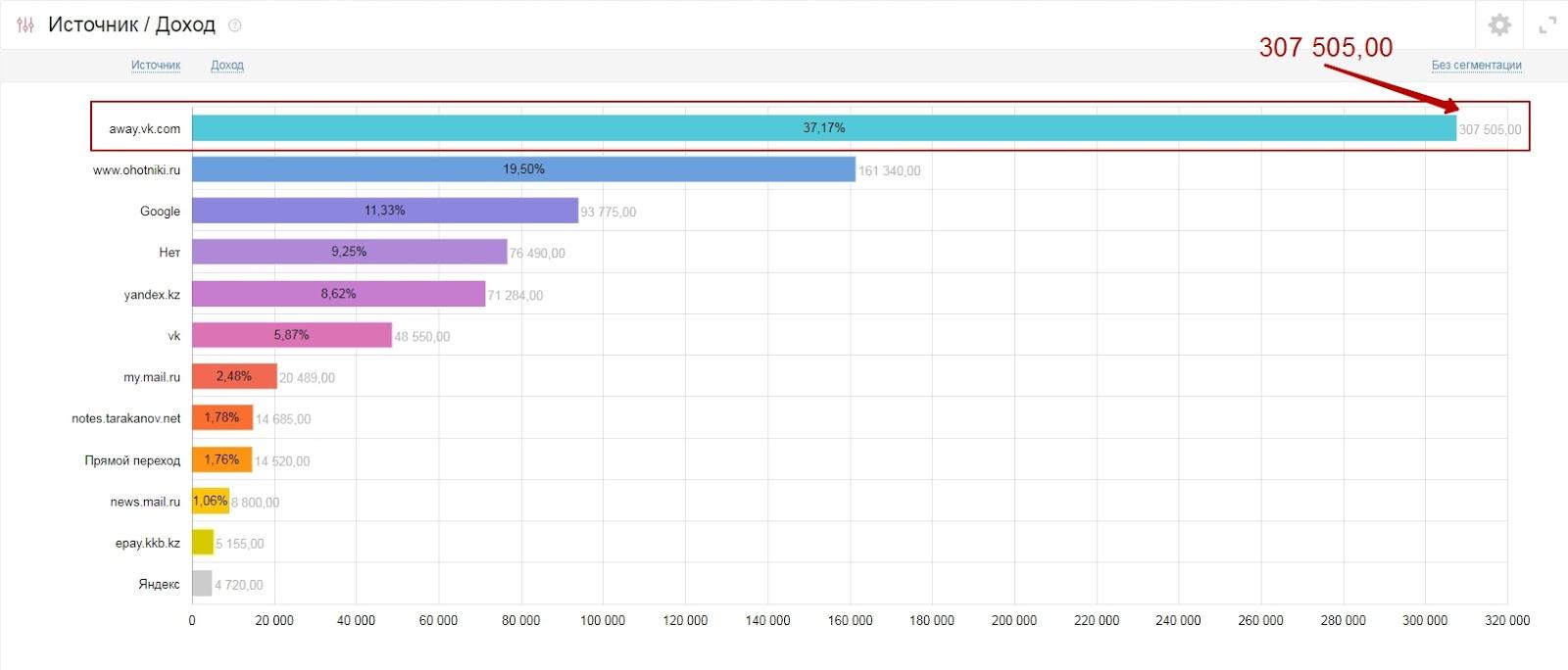1568x670 pixels.
Task: Open Без сегментации segmentation selector
Action: click(1476, 65)
